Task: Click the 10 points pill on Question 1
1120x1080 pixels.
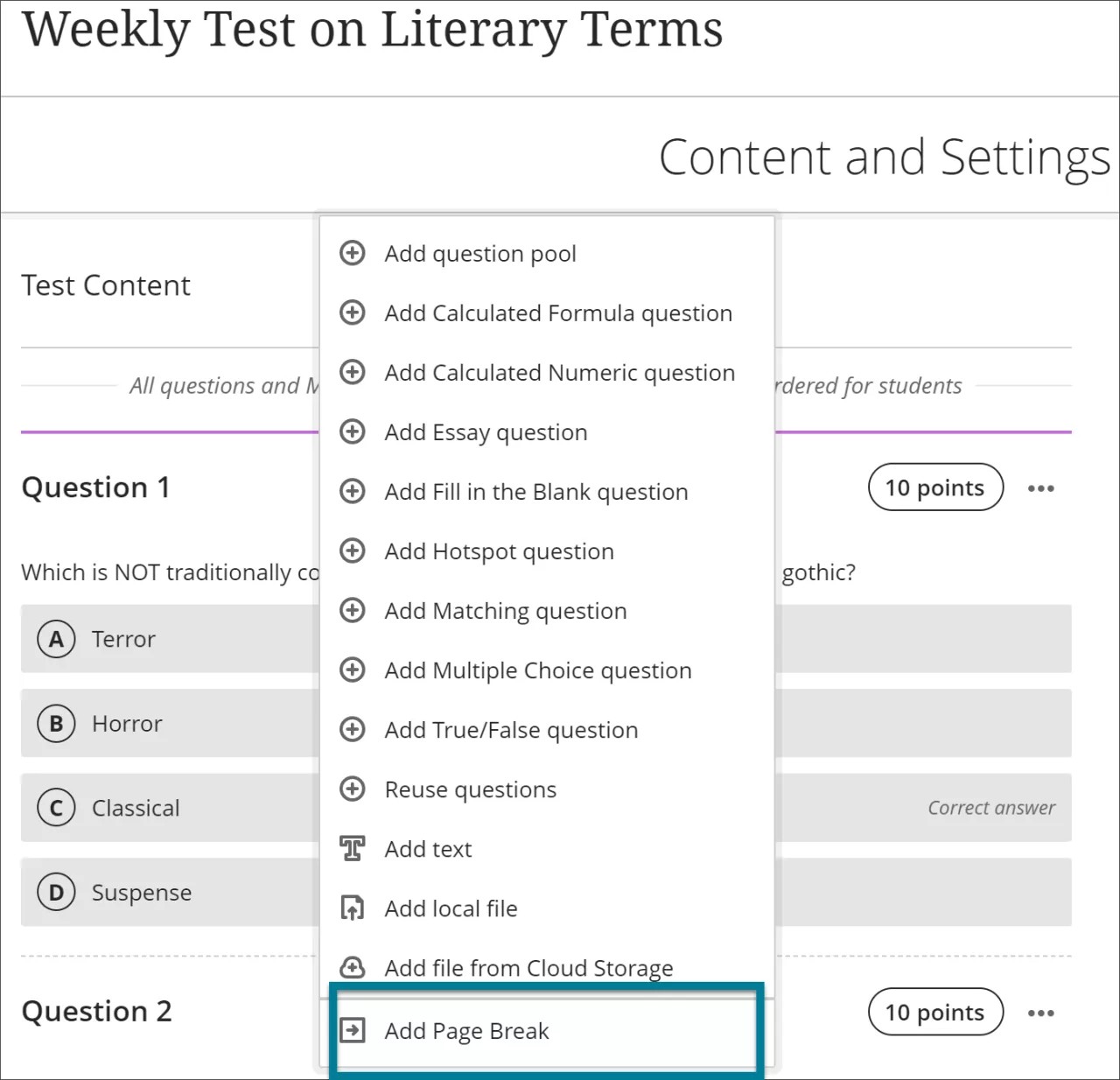Action: (935, 487)
